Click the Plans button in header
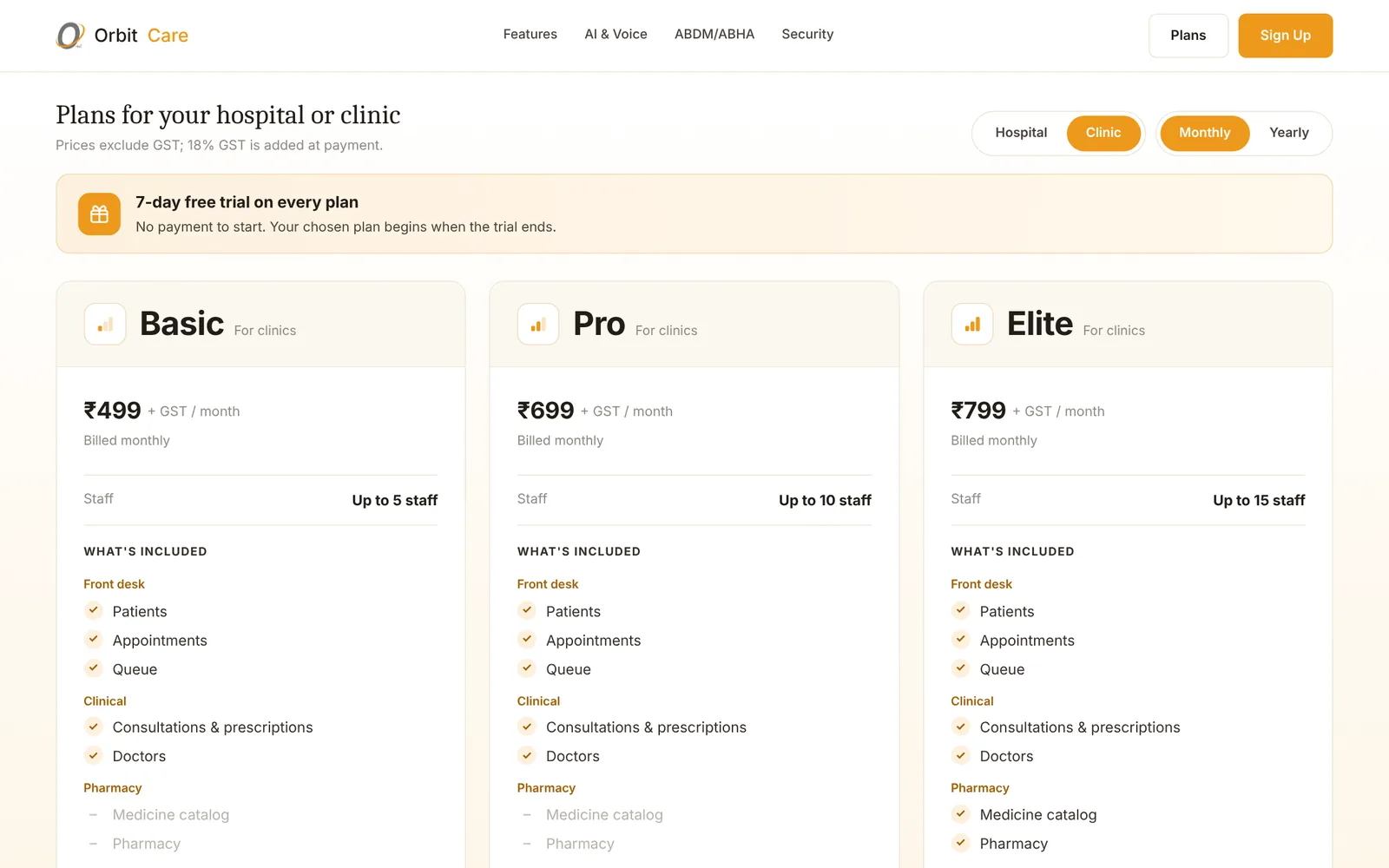Screen dimensions: 1389x868 1188,36
